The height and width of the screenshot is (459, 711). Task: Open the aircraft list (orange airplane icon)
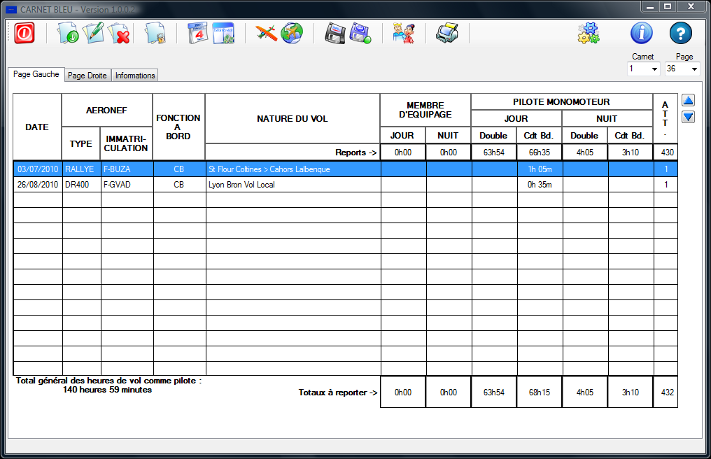pyautogui.click(x=266, y=33)
